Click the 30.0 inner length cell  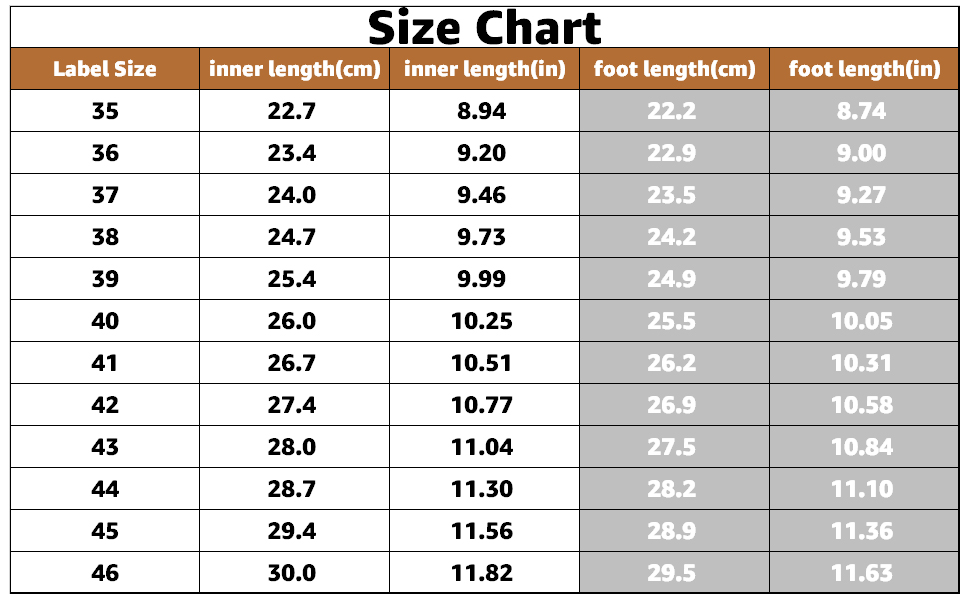pos(292,573)
